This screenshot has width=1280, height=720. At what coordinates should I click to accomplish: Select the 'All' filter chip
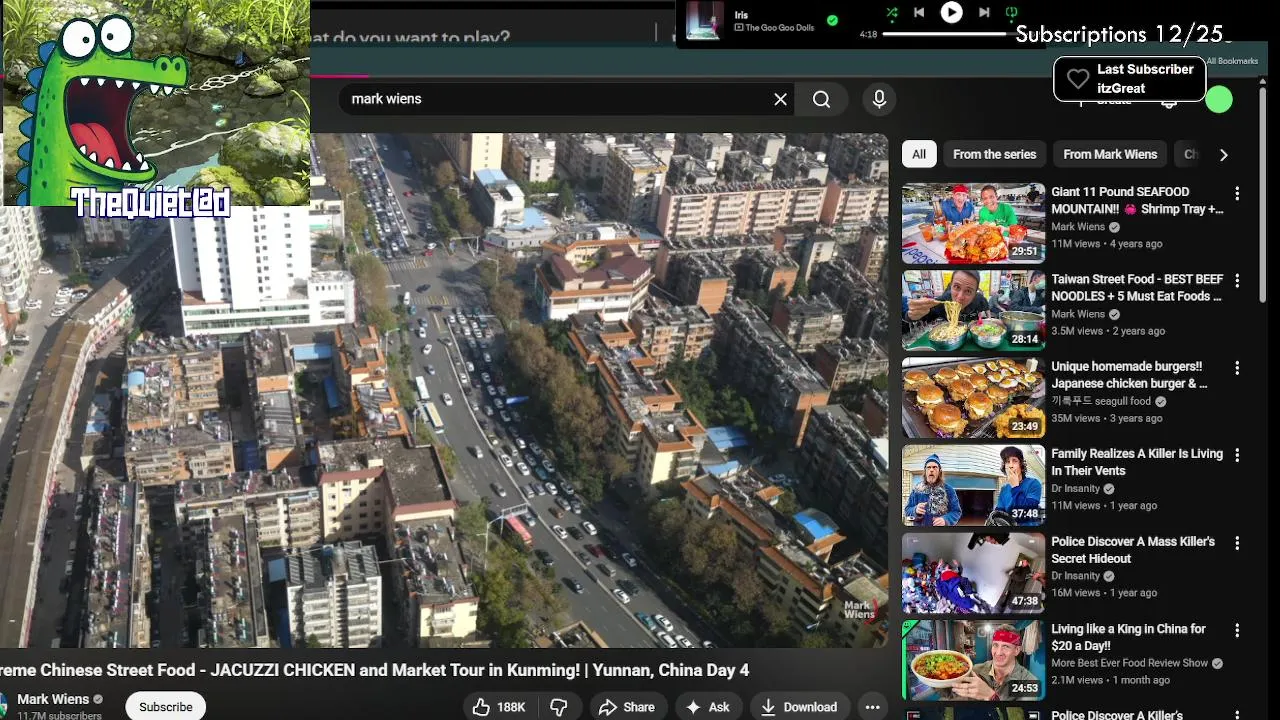(919, 154)
